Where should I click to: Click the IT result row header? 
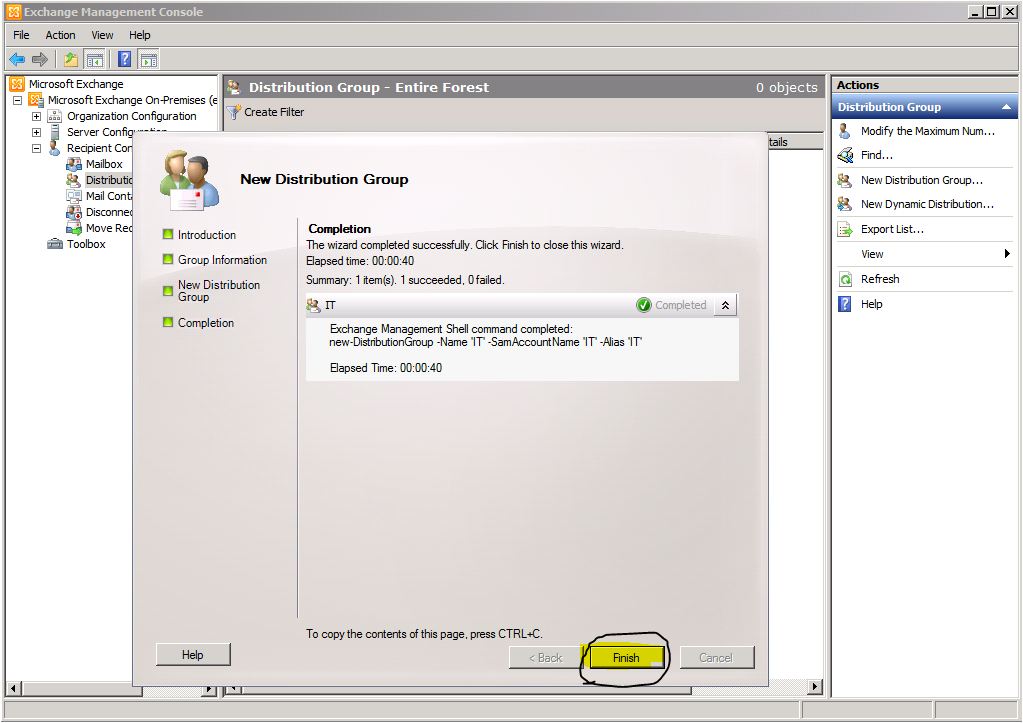(x=522, y=305)
